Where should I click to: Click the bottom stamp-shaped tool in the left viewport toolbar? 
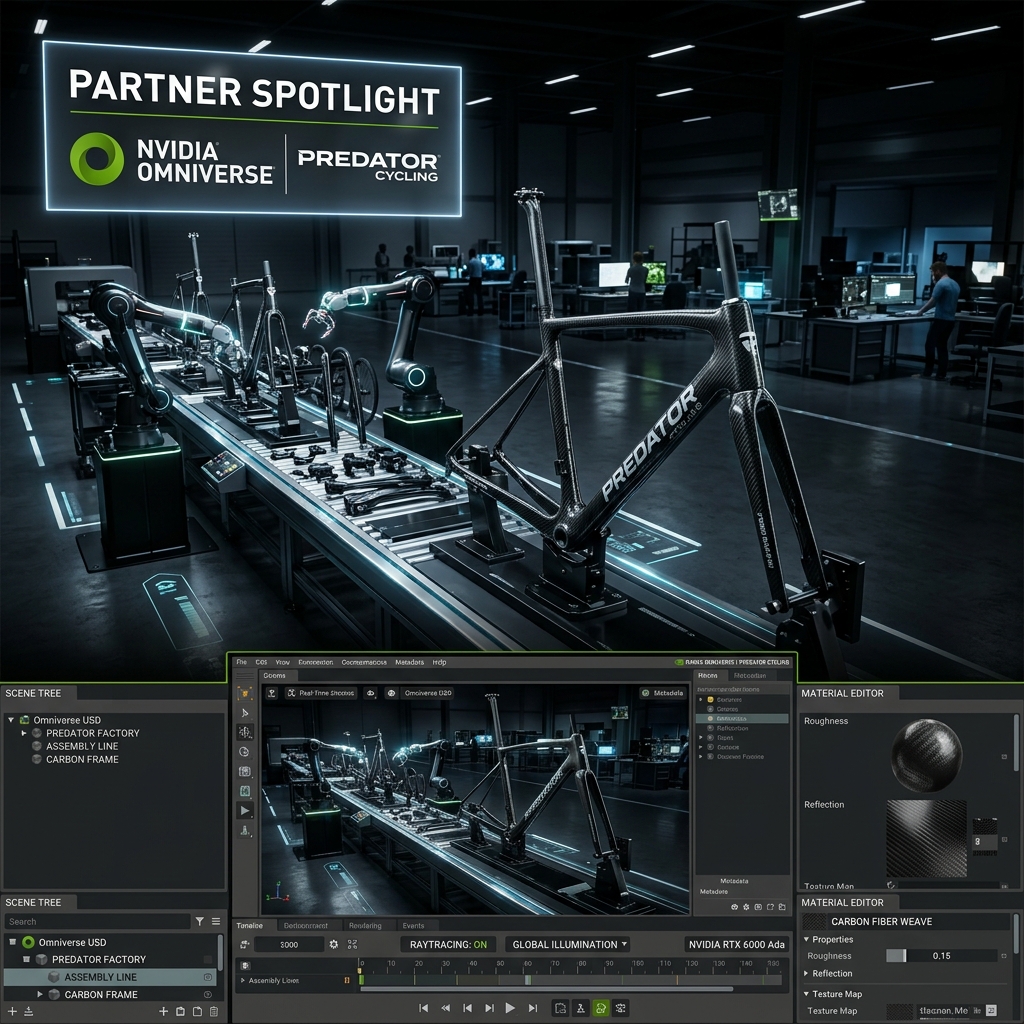tap(245, 831)
